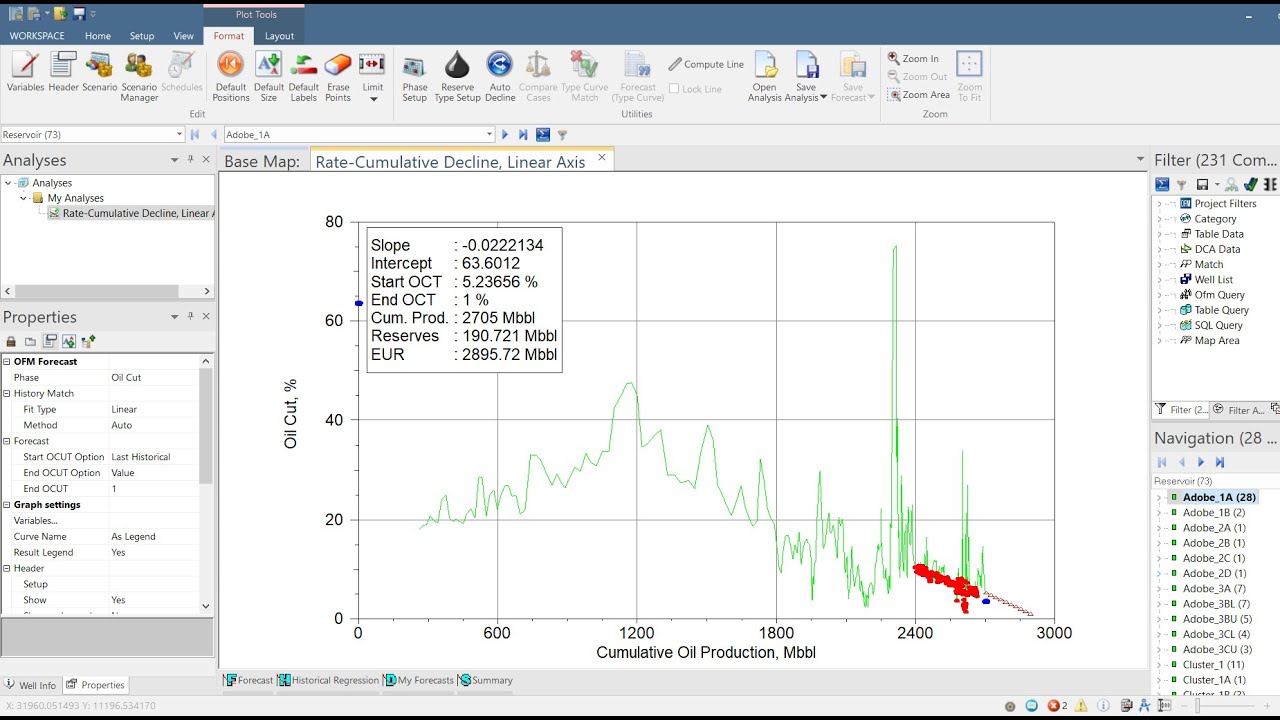
Task: Open the View ribbon tab
Action: pyautogui.click(x=184, y=36)
